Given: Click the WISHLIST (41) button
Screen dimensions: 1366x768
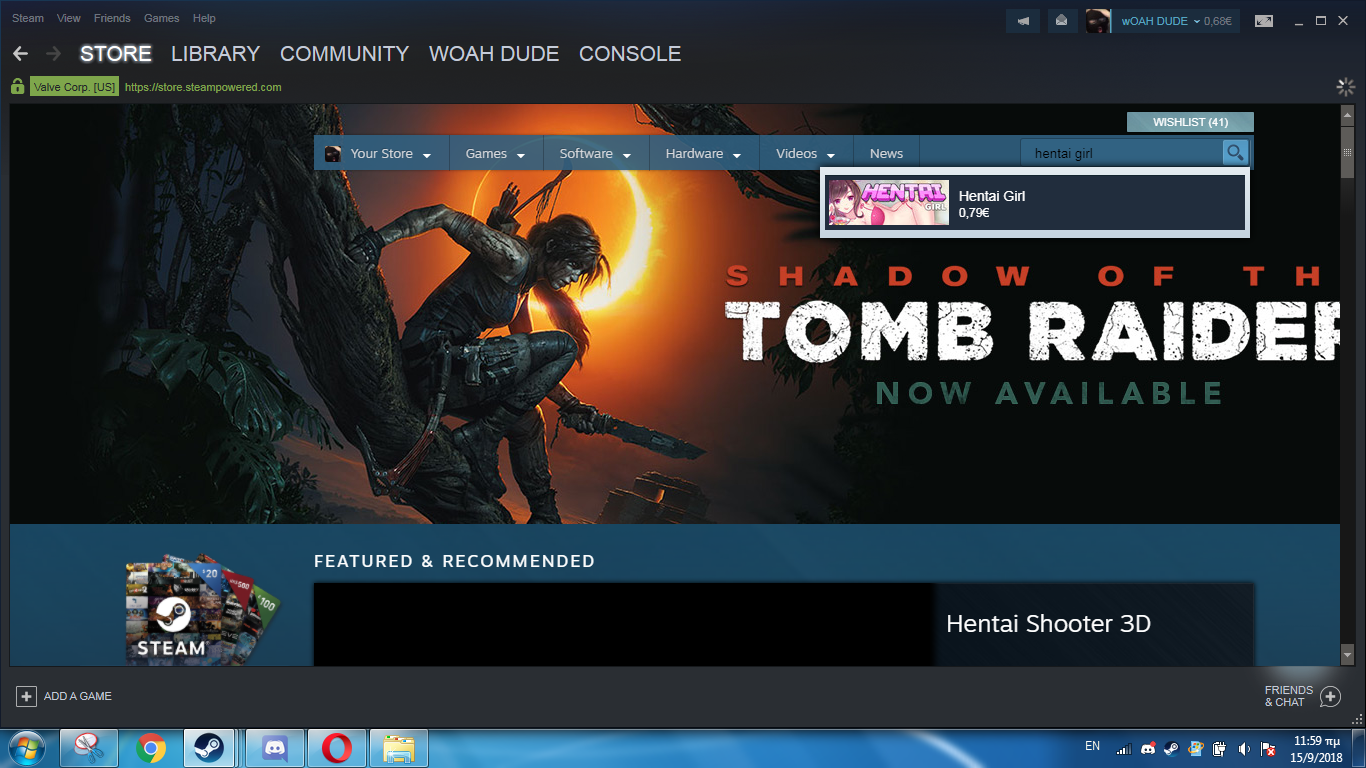Looking at the screenshot, I should tap(1189, 122).
